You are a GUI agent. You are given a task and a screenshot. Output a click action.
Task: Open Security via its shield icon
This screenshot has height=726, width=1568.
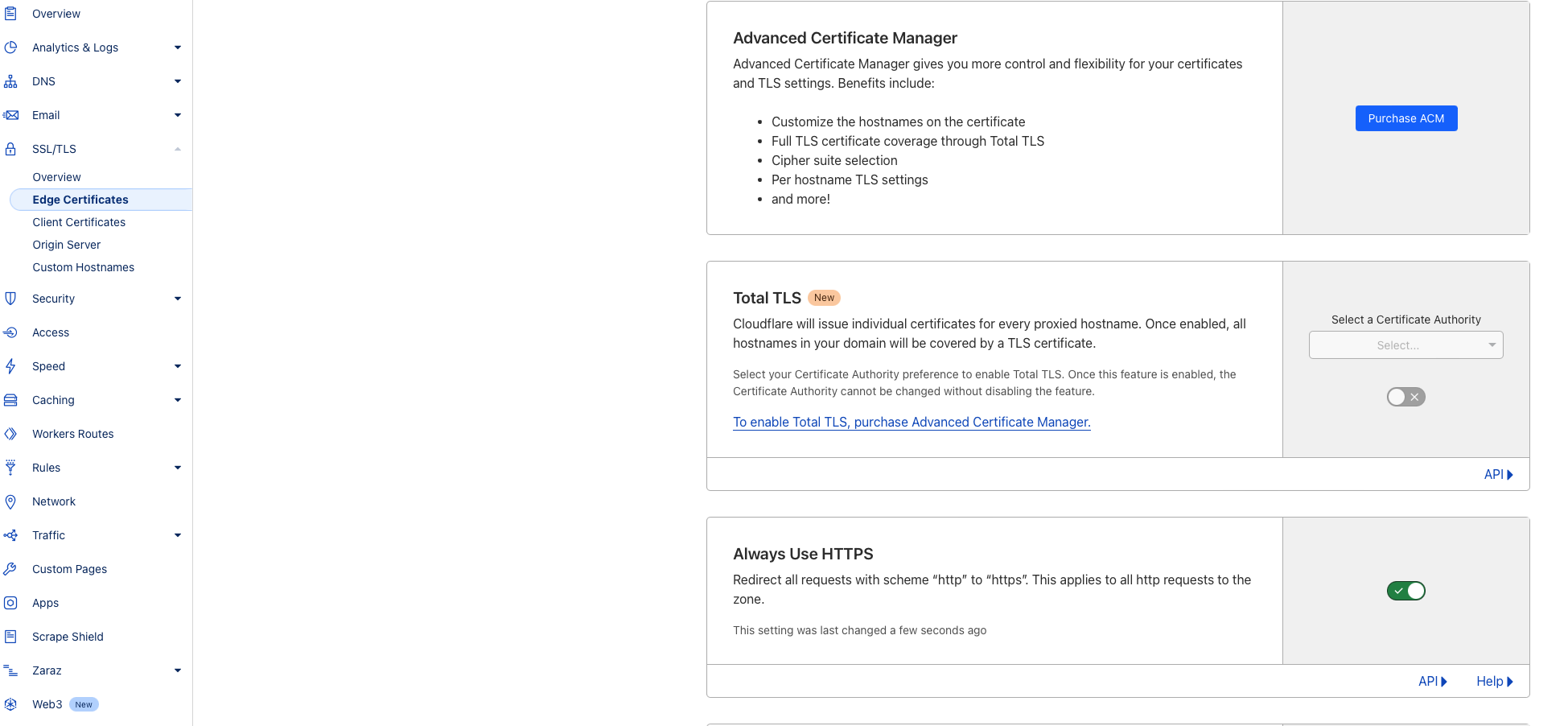click(x=11, y=298)
